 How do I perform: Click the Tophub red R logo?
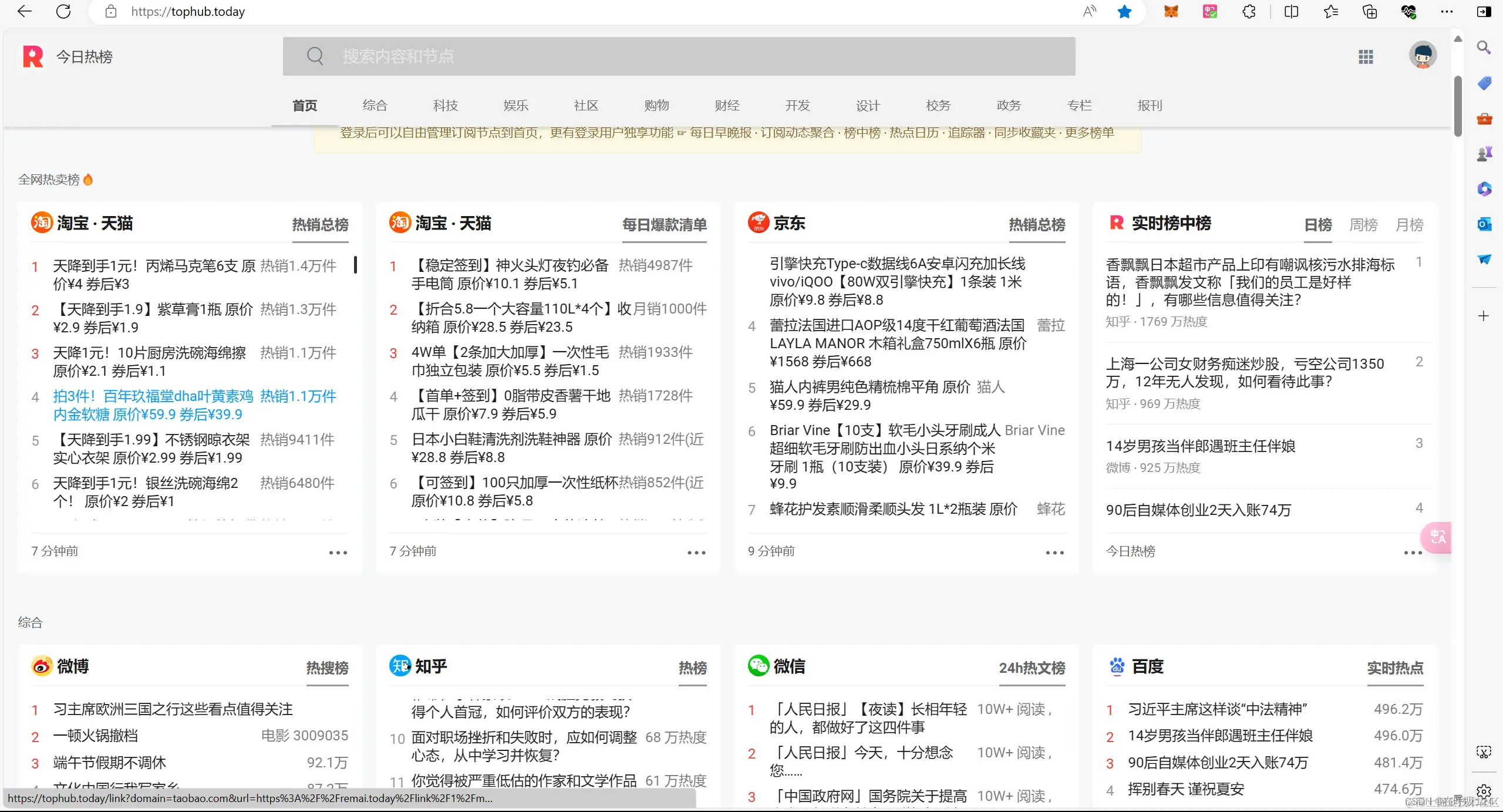(x=33, y=56)
